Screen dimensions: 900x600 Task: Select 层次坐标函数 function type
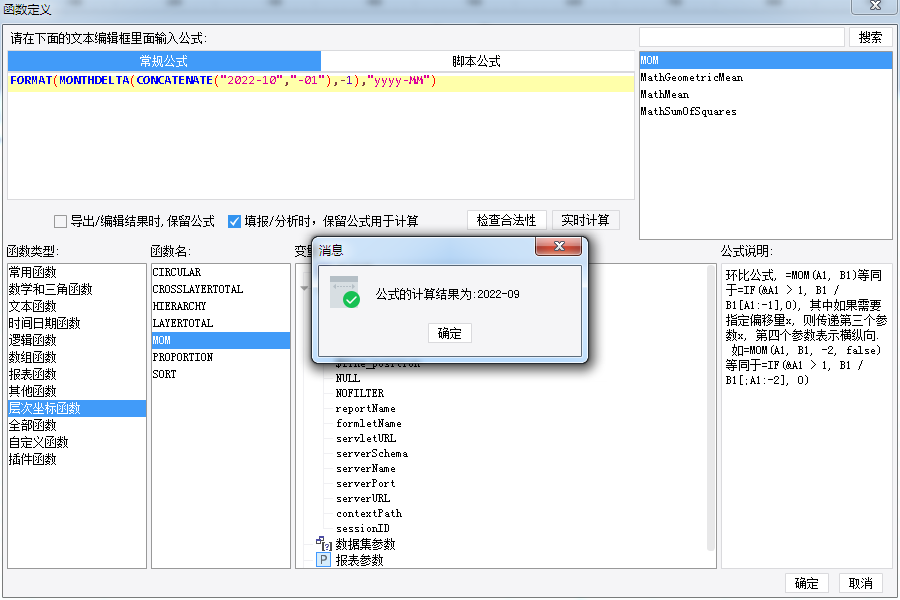[x=77, y=408]
